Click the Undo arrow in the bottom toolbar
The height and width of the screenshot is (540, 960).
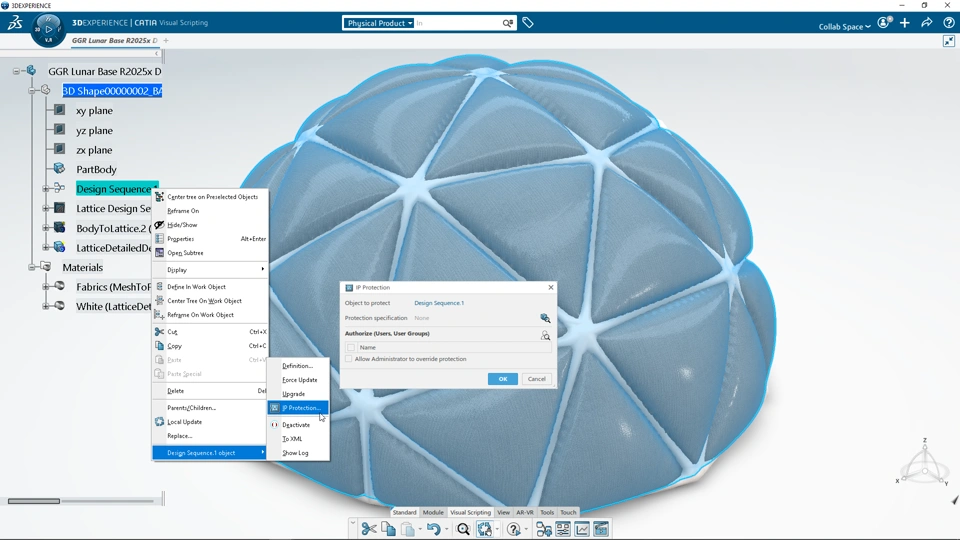[433, 529]
